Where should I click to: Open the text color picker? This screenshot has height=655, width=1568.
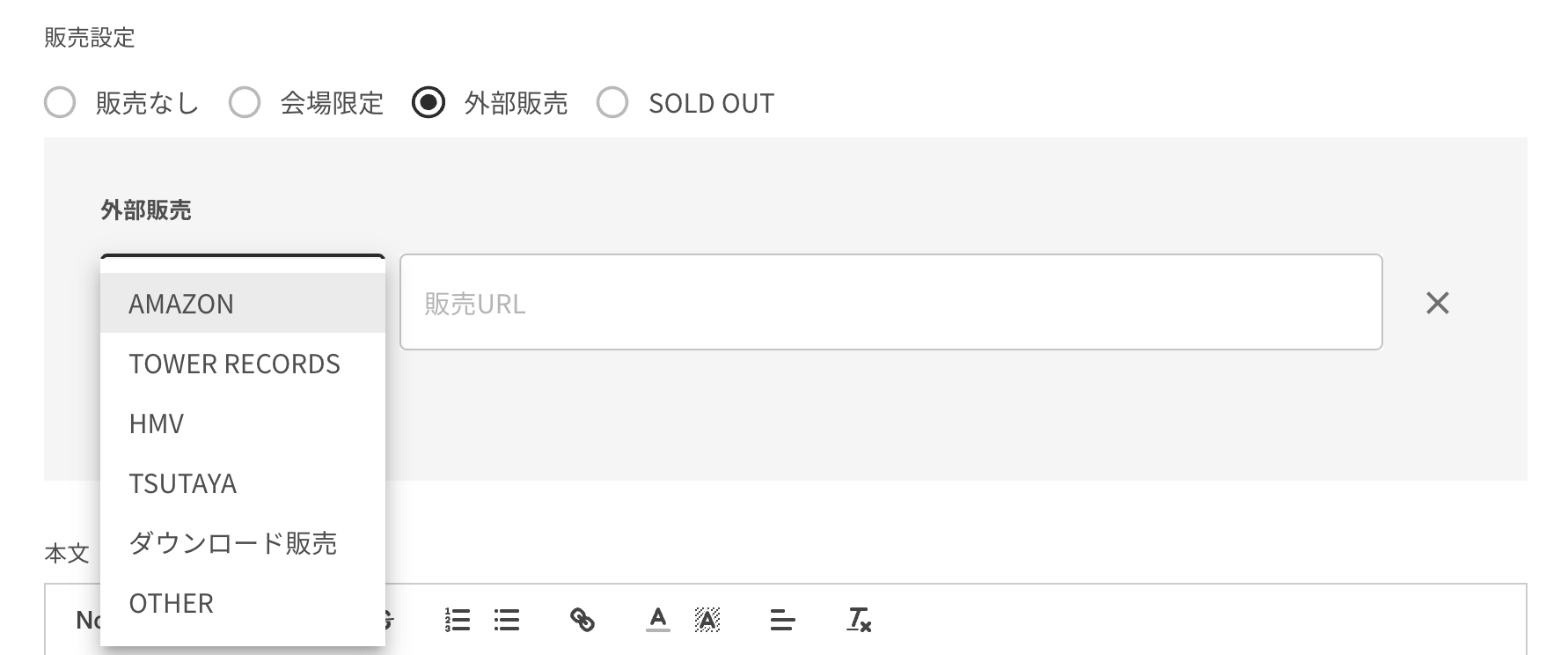pyautogui.click(x=658, y=620)
